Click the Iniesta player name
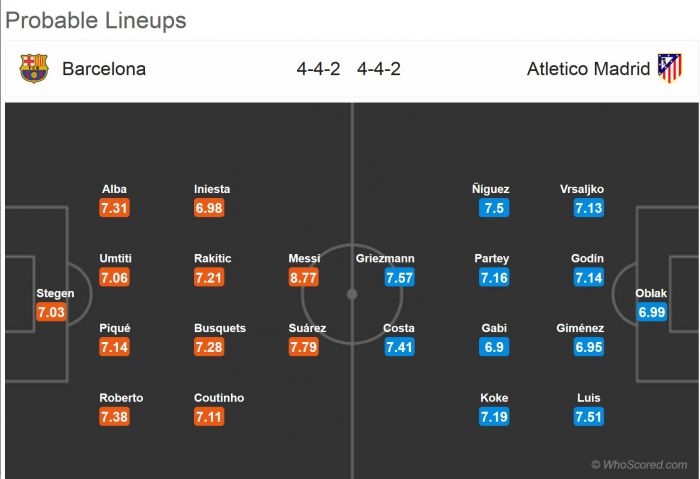The image size is (700, 479). coord(212,189)
